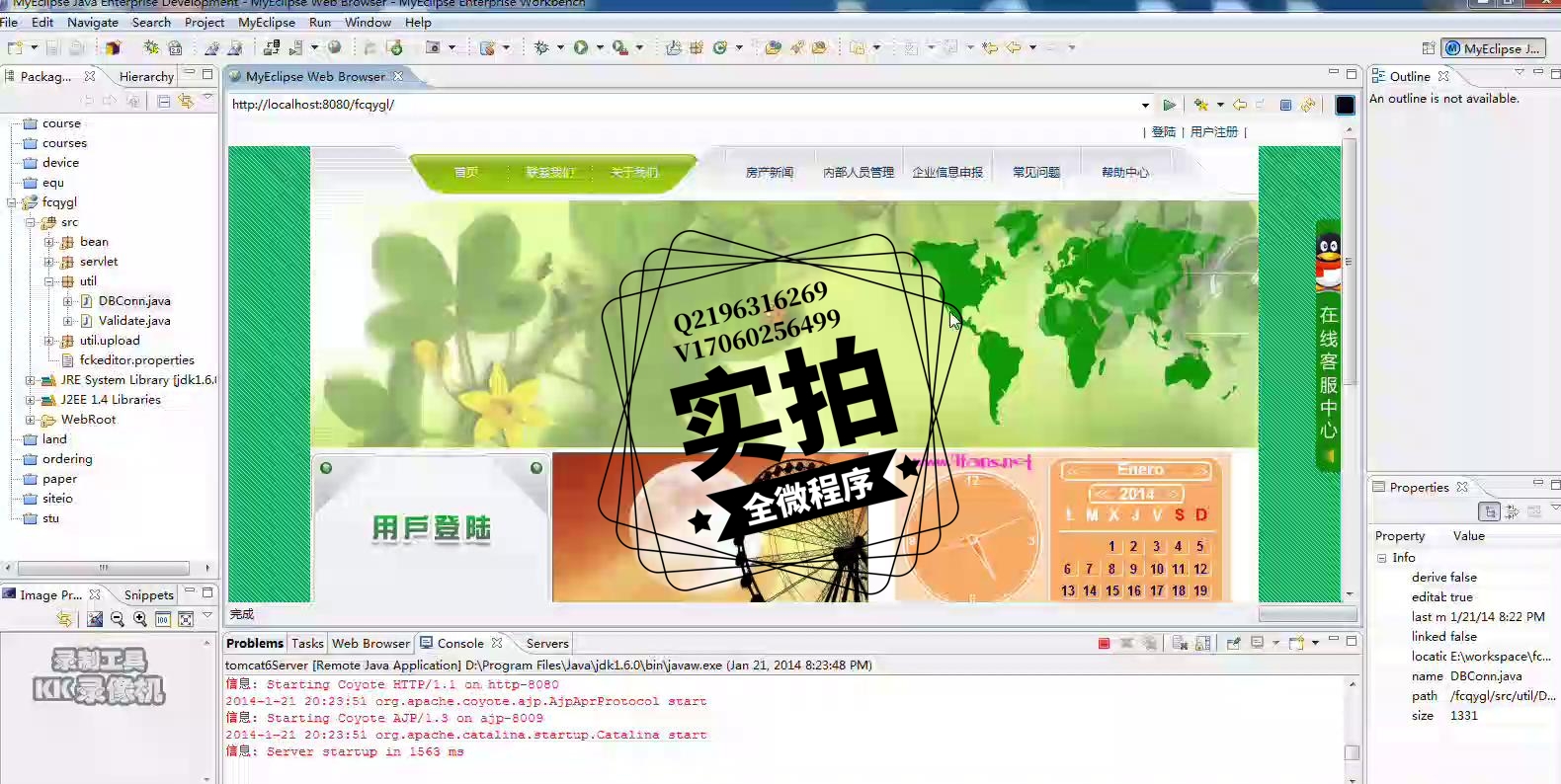Collapse the fcqygl project tree node
Viewport: 1561px width, 784px height.
[x=12, y=202]
